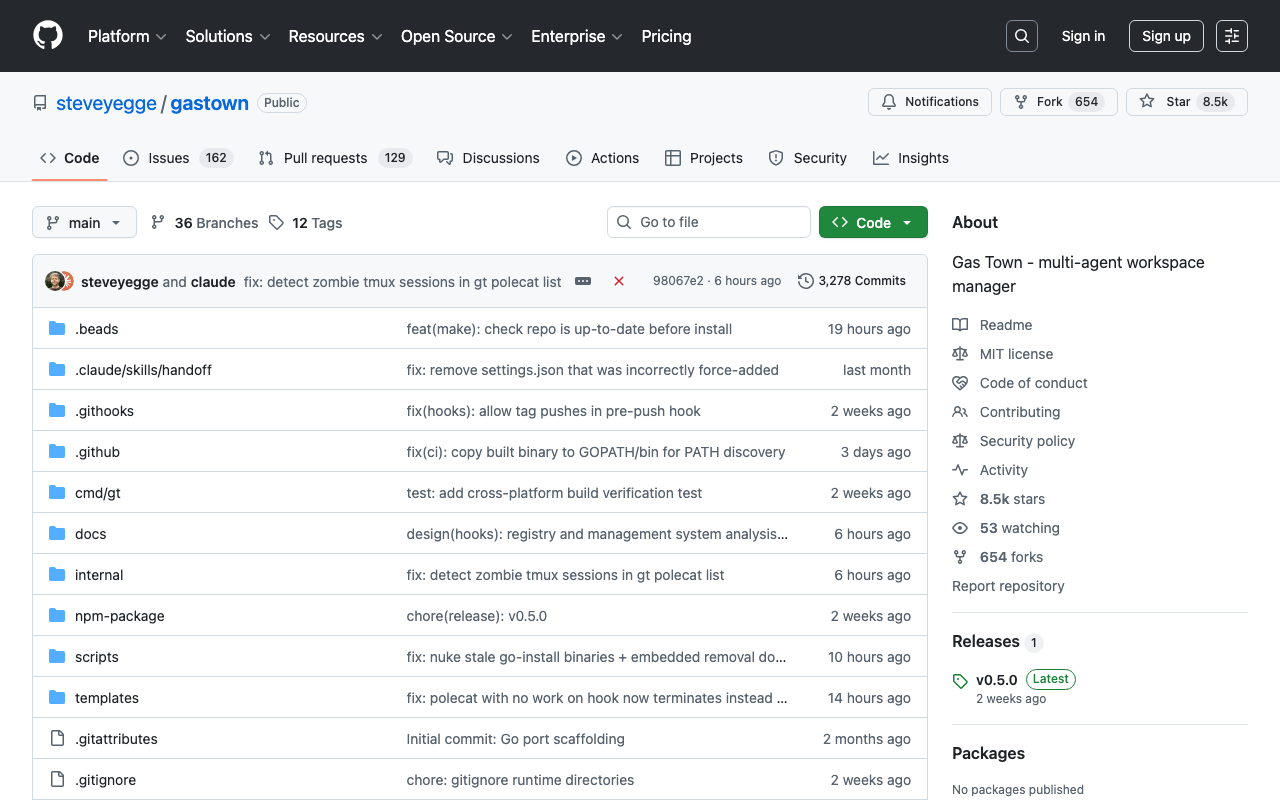This screenshot has height=800, width=1280.
Task: Open the Platform dropdown menu
Action: point(127,36)
